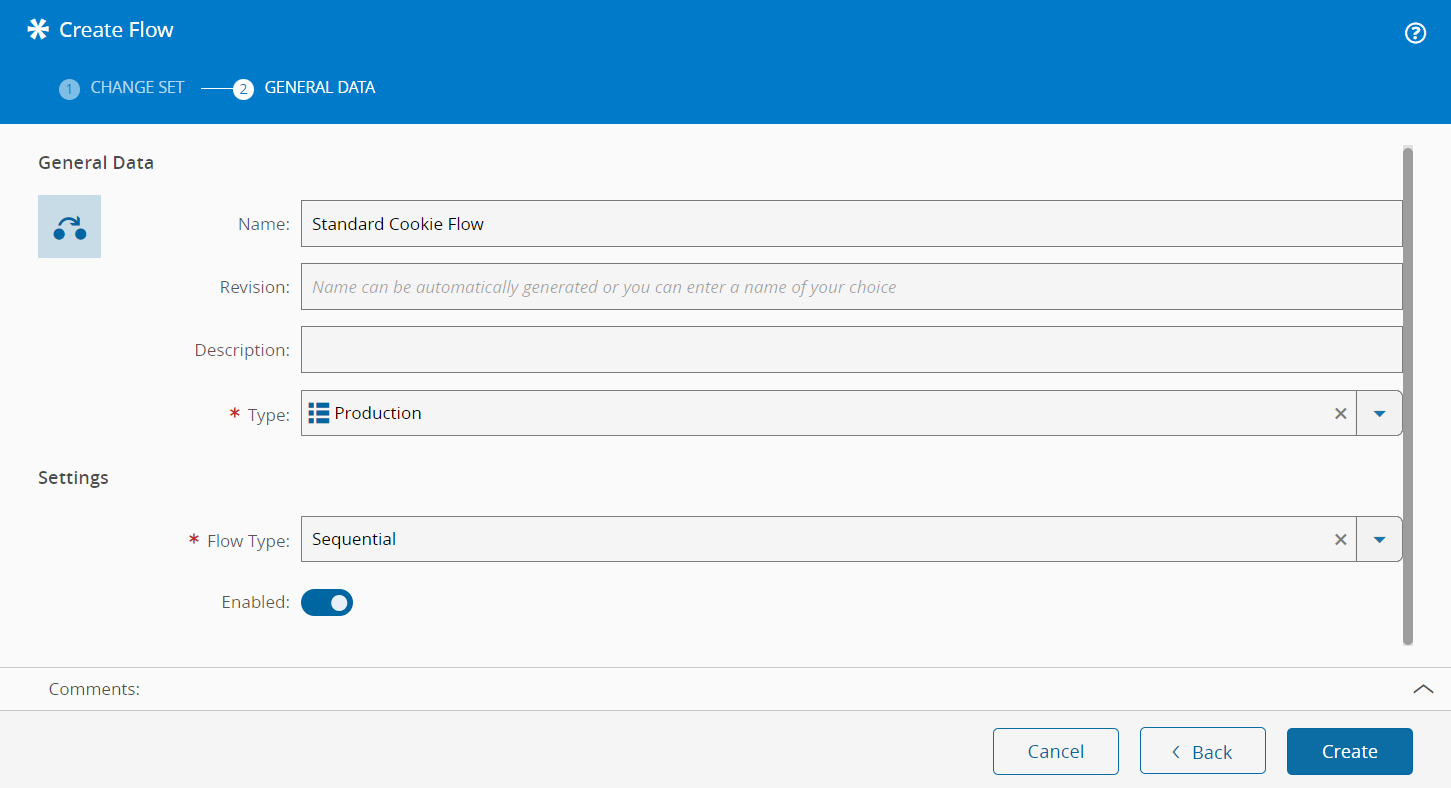Viewport: 1451px width, 788px height.
Task: Go Back to the previous step
Action: tap(1202, 752)
